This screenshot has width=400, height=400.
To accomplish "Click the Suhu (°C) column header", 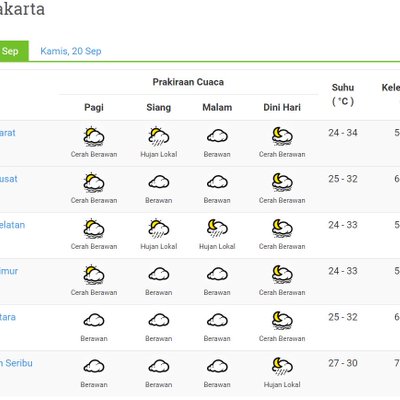I will [343, 94].
